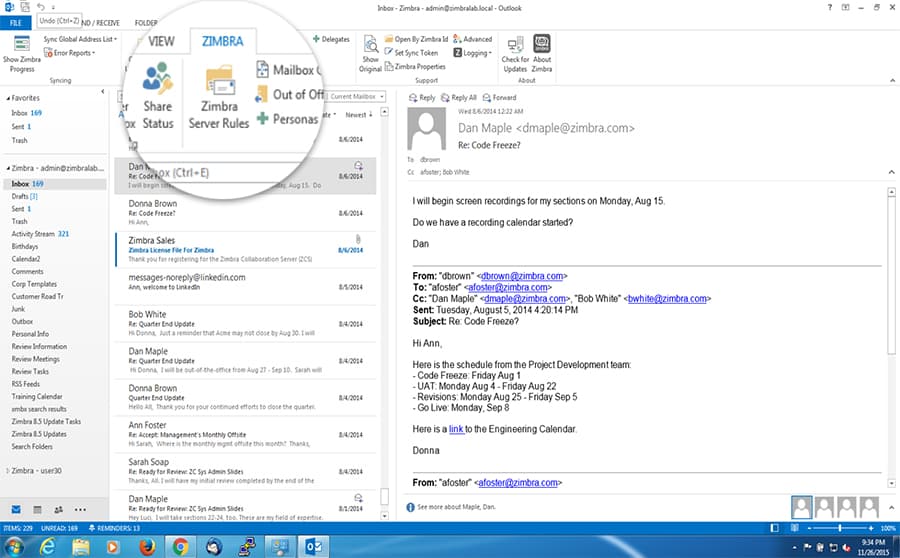
Task: Open more navigation options ellipsis
Action: 80,509
